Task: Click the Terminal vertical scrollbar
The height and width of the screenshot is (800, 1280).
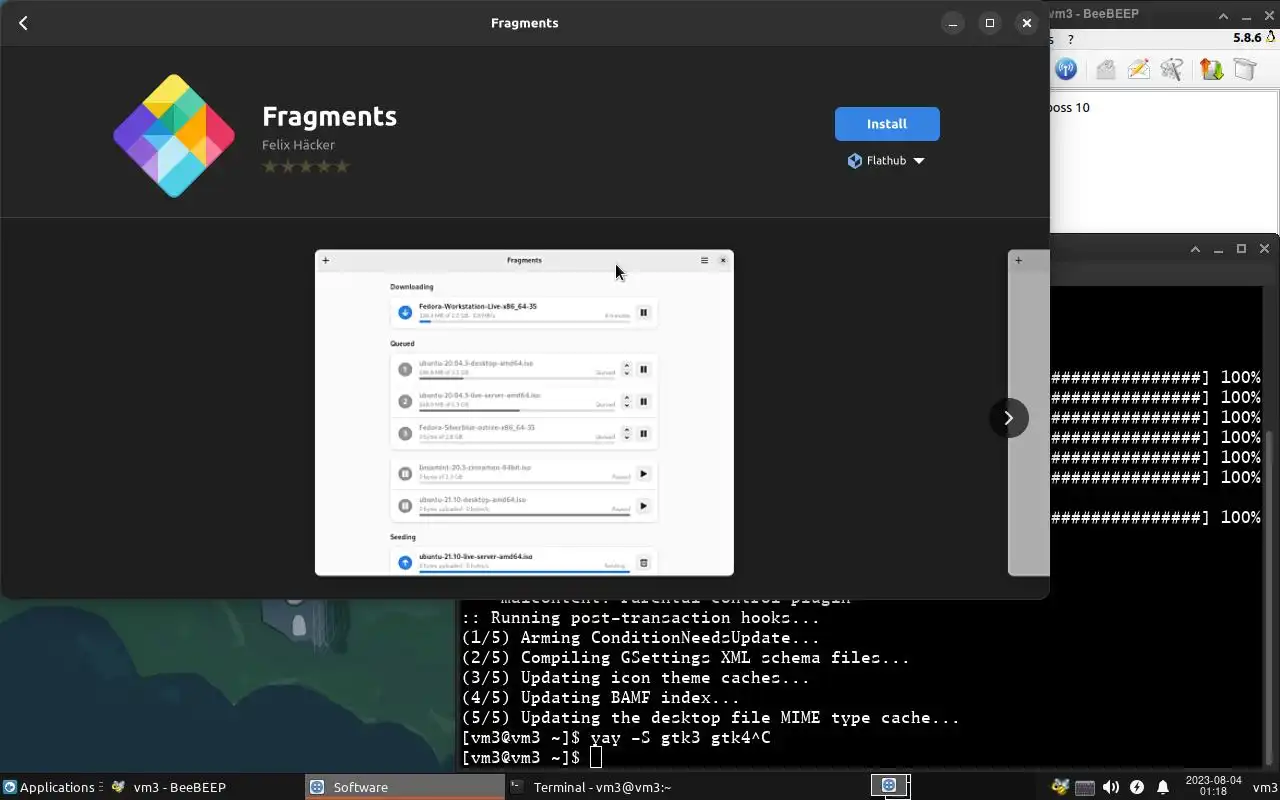Action: click(x=1271, y=600)
